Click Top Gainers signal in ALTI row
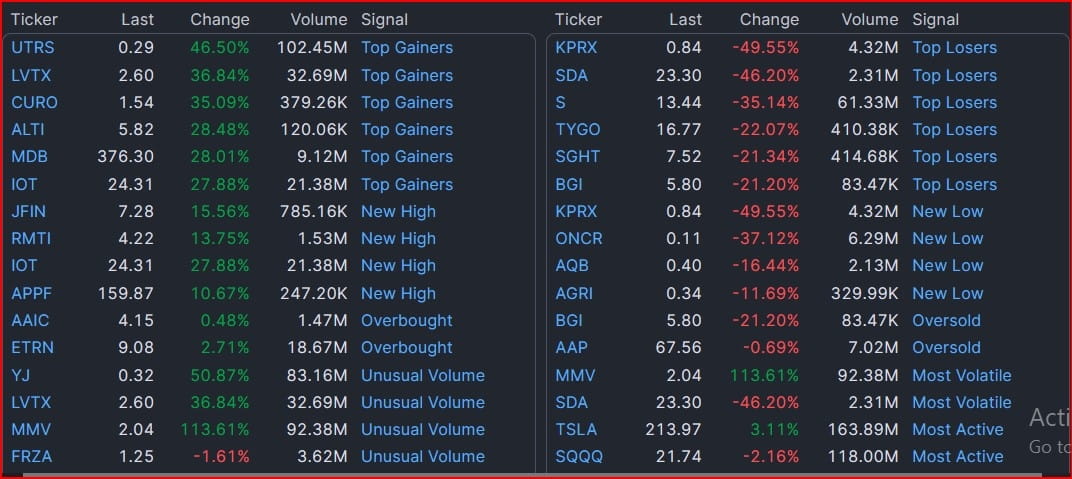This screenshot has height=479, width=1072. 406,129
